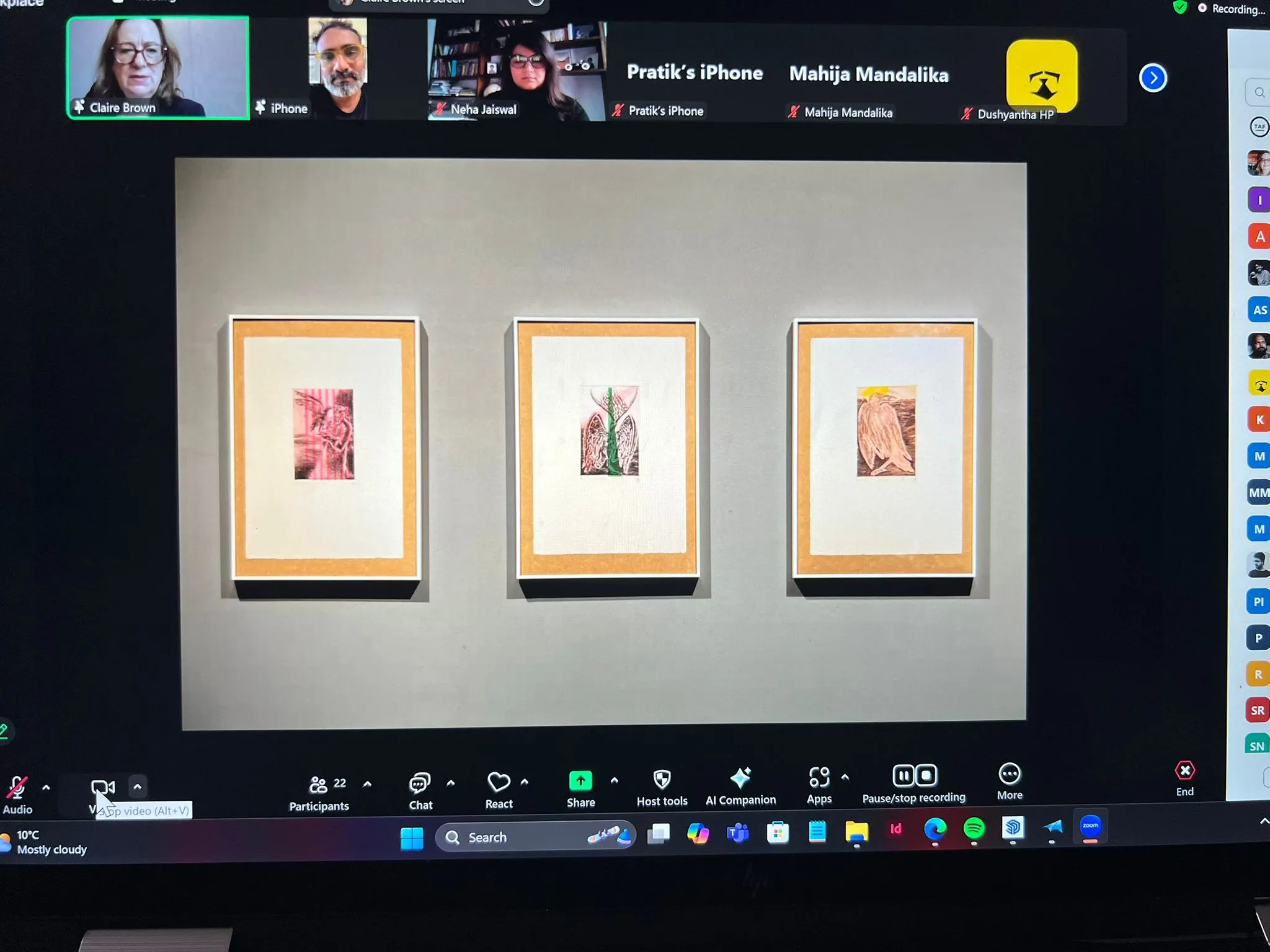Pause or stop the recording
The height and width of the screenshot is (952, 1270).
pos(914,776)
